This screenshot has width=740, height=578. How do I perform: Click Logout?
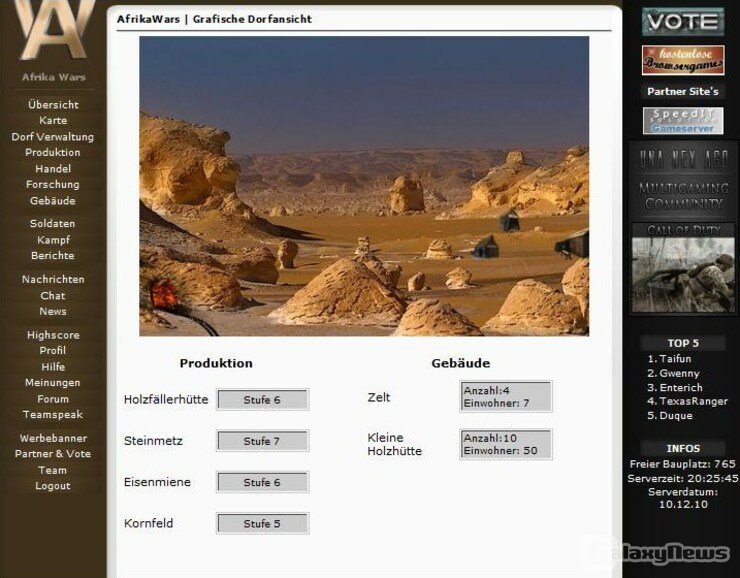(52, 486)
